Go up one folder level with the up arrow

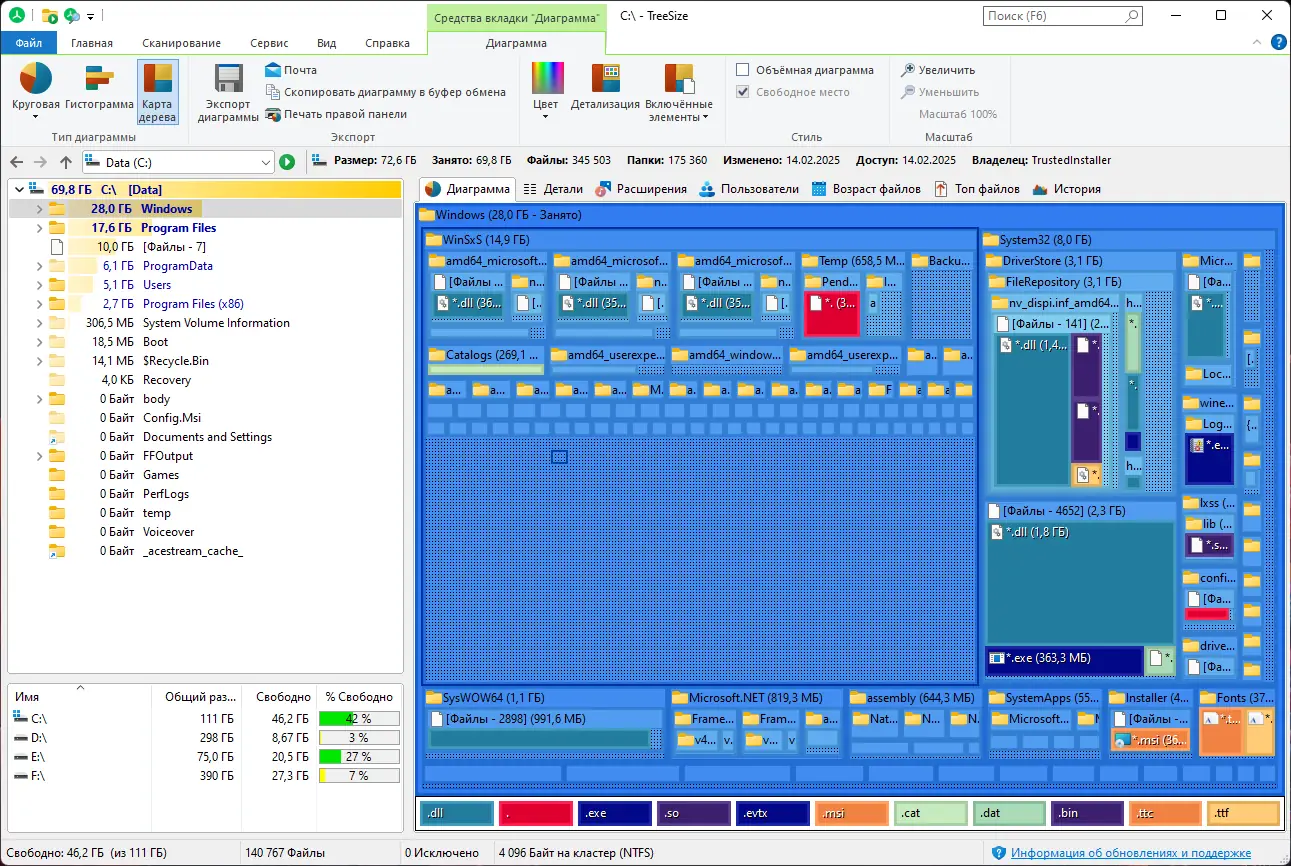click(66, 162)
